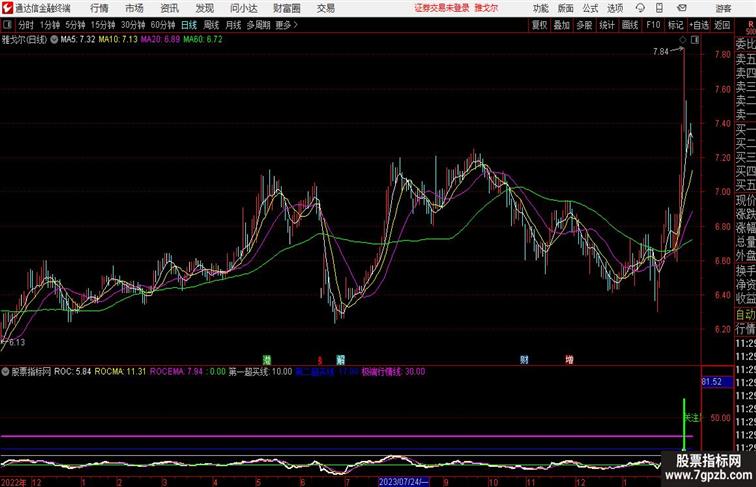
Task: Click the 多股 toolbar button
Action: click(584, 25)
